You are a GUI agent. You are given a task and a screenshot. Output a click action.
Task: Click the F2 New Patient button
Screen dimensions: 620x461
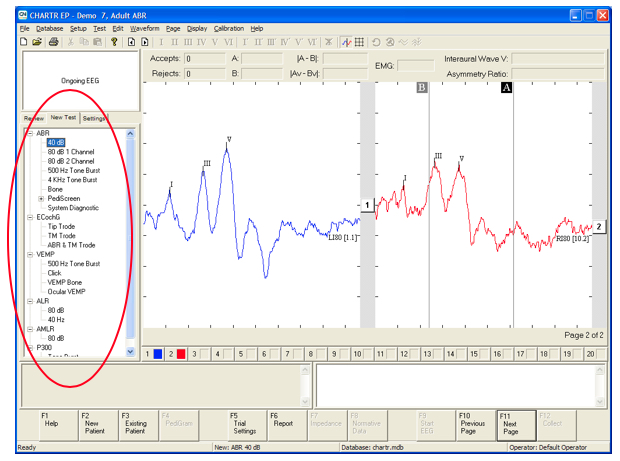(x=98, y=425)
